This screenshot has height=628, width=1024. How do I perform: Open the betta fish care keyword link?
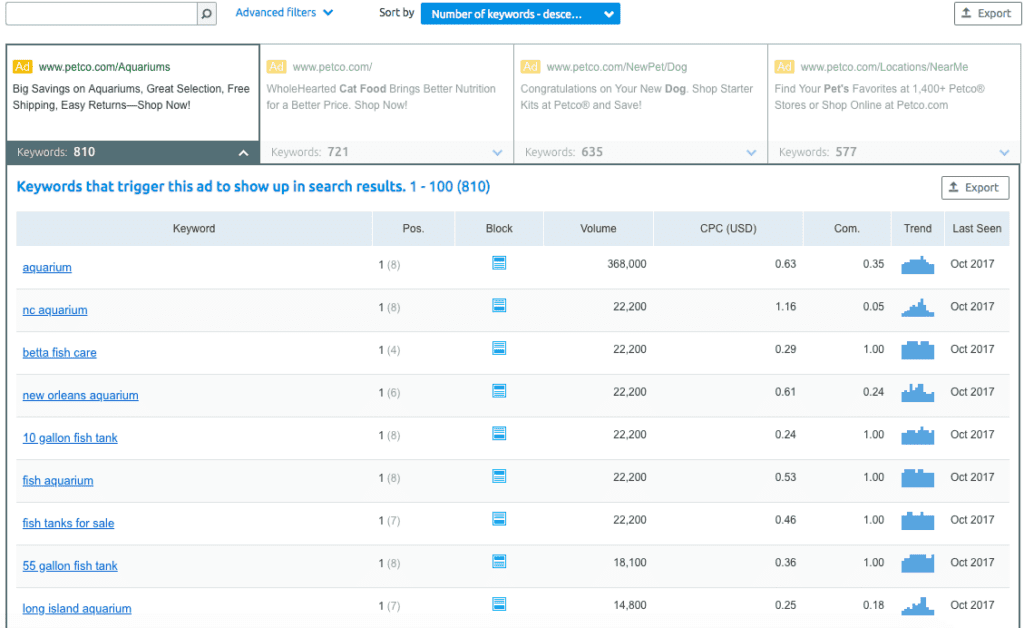pos(59,353)
